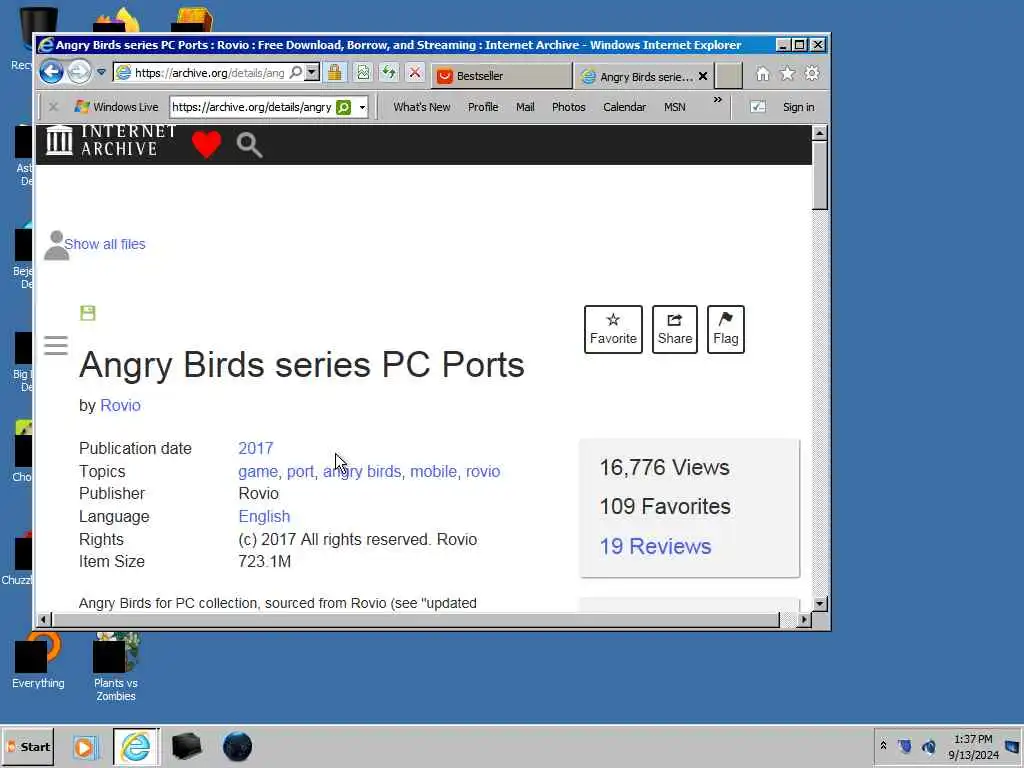Expand the Windows Live search options dropdown
1024x768 pixels.
tap(362, 107)
